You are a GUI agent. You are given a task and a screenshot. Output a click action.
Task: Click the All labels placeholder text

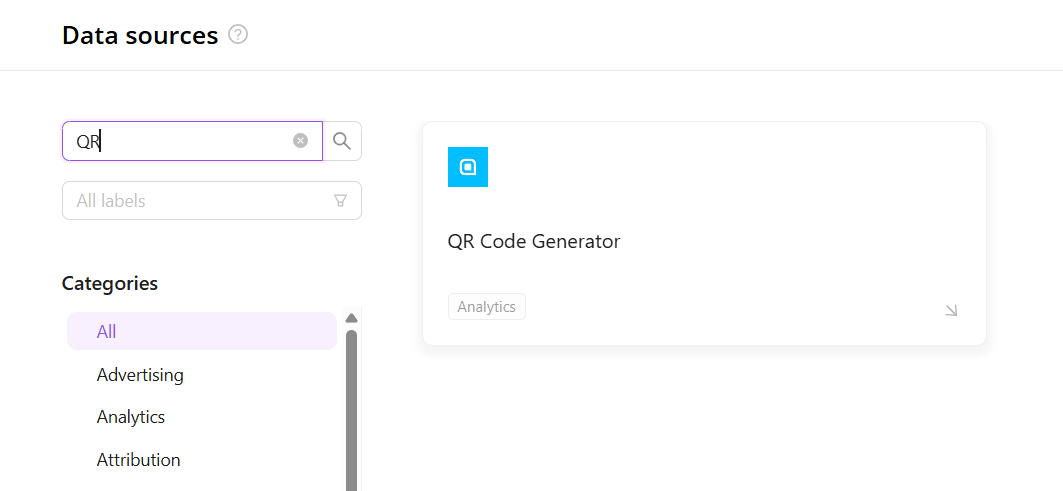click(x=111, y=201)
